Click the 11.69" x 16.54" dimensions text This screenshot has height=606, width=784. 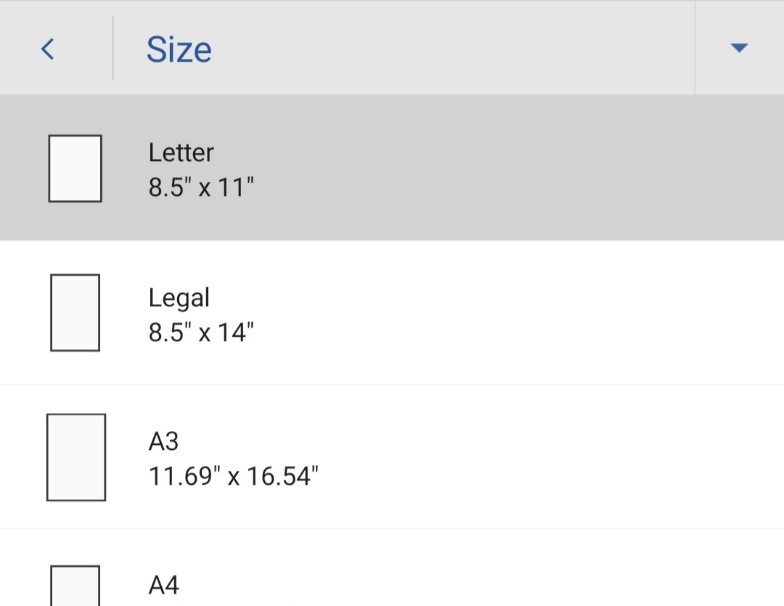point(233,476)
